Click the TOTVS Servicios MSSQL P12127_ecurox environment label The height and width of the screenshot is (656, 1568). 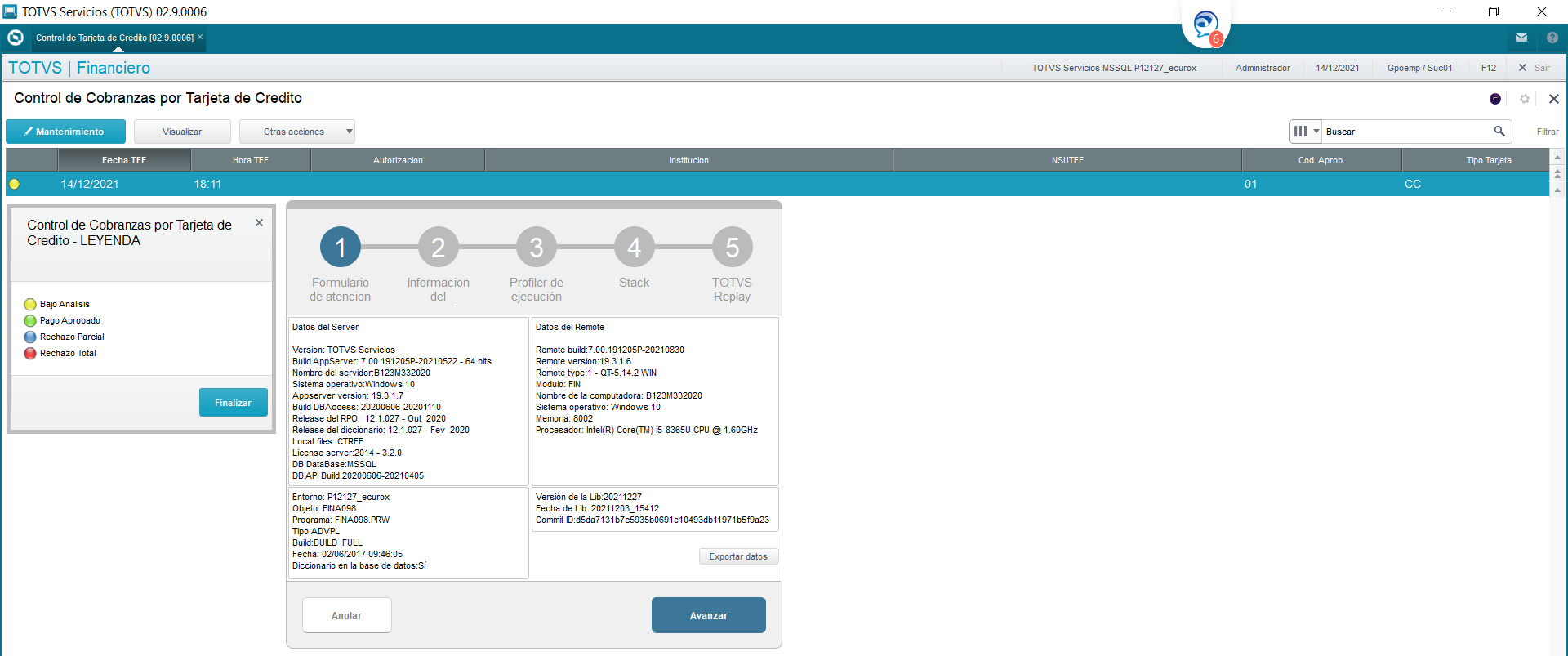point(1114,68)
